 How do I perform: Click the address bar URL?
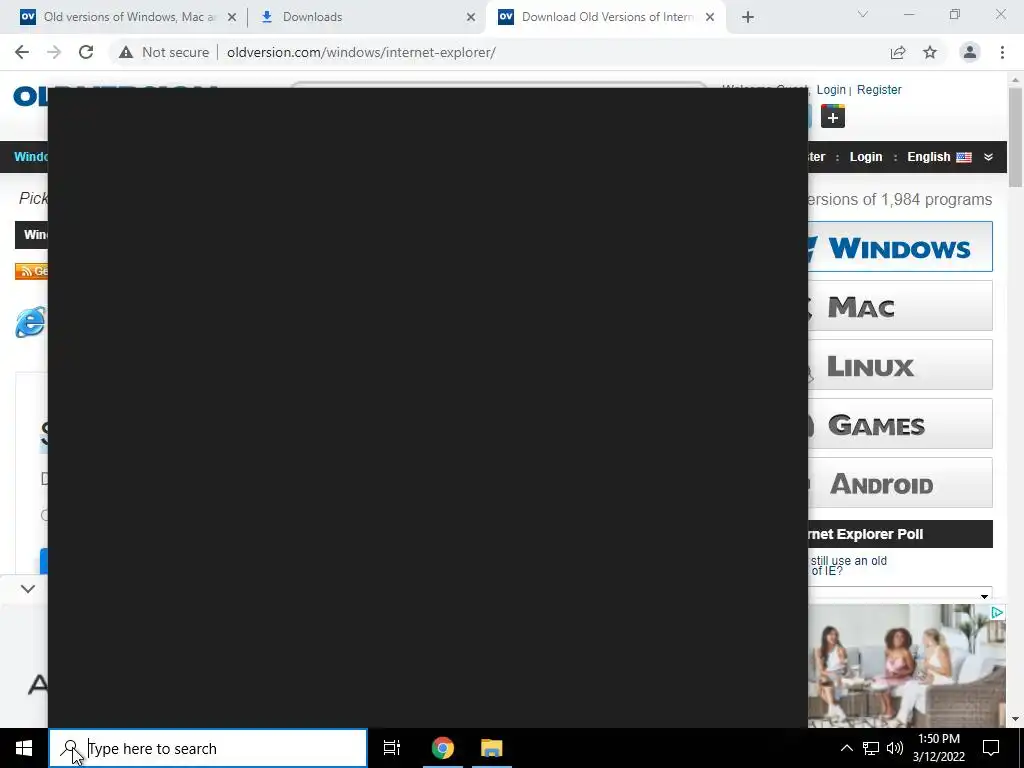(x=361, y=52)
